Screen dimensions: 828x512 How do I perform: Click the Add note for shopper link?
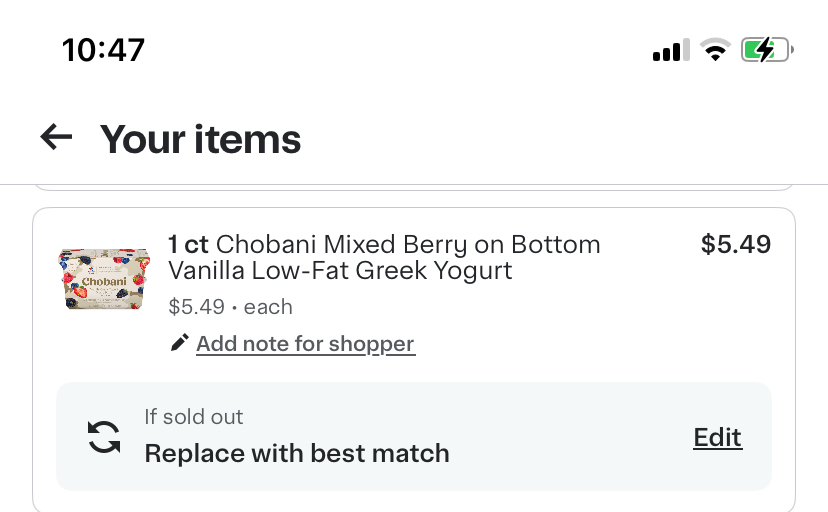[x=305, y=344]
